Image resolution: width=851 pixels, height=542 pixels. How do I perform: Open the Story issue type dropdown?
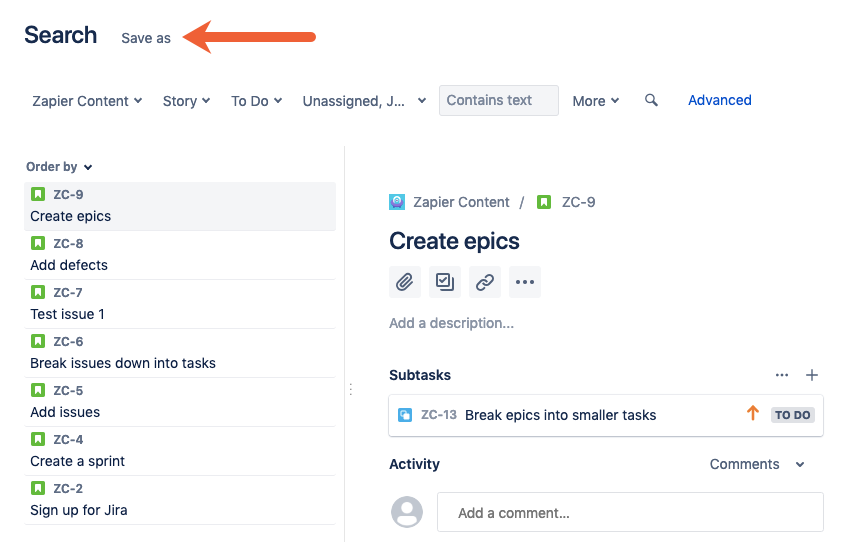click(x=186, y=101)
